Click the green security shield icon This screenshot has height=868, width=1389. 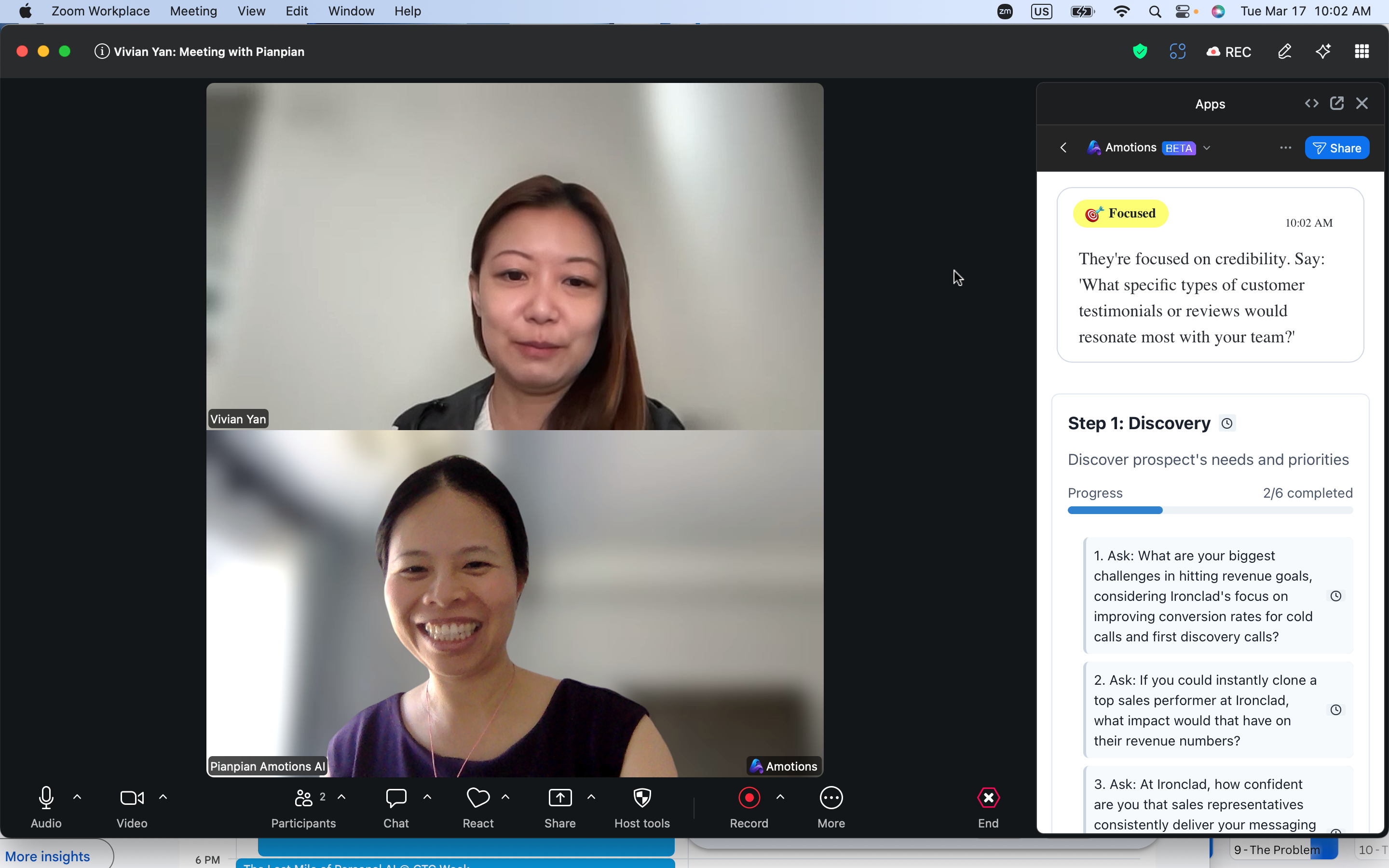(1140, 51)
